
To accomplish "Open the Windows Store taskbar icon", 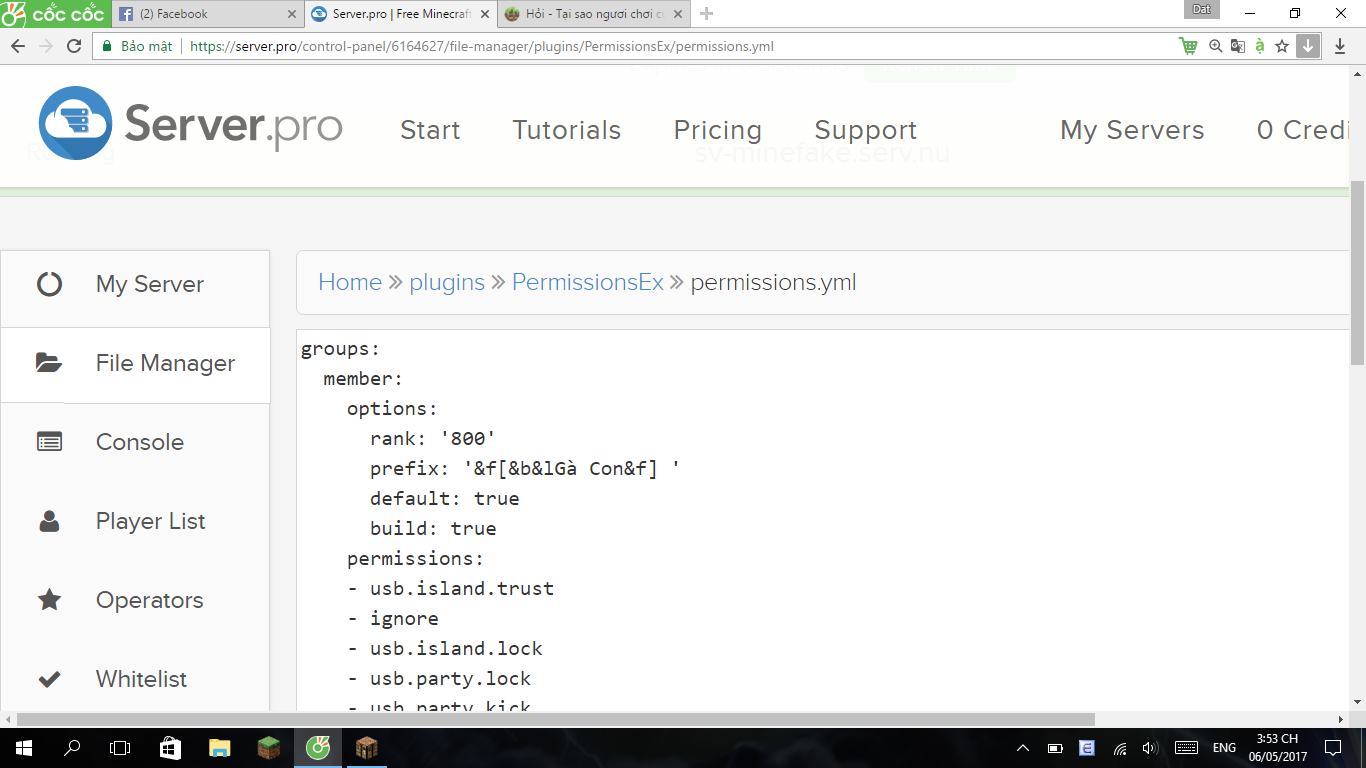I will (x=170, y=747).
